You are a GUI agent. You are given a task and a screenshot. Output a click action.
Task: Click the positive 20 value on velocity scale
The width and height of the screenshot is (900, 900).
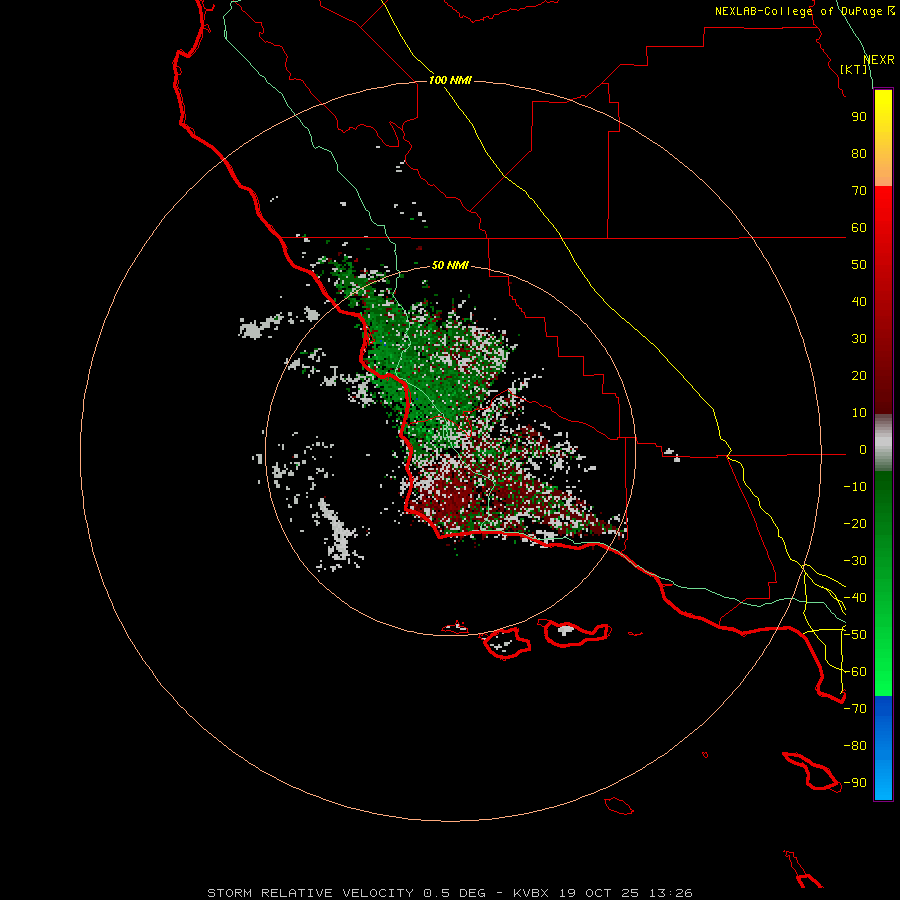click(859, 376)
